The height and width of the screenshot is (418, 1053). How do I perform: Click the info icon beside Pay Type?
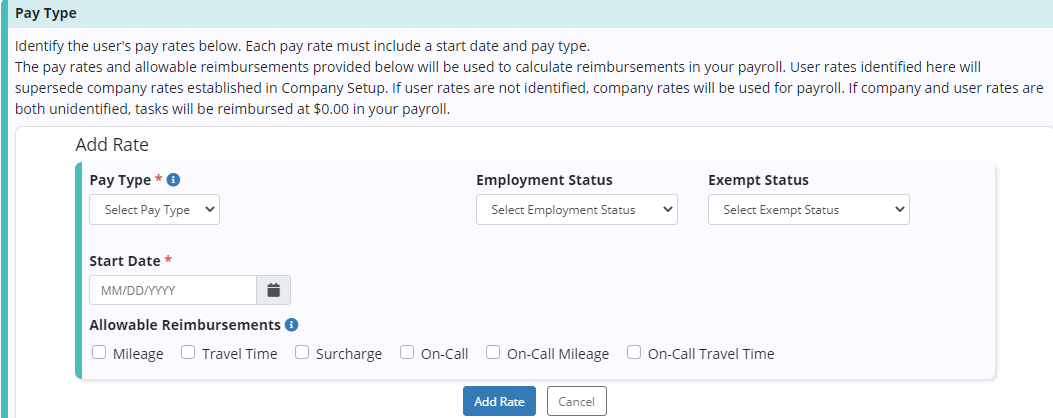click(x=174, y=180)
